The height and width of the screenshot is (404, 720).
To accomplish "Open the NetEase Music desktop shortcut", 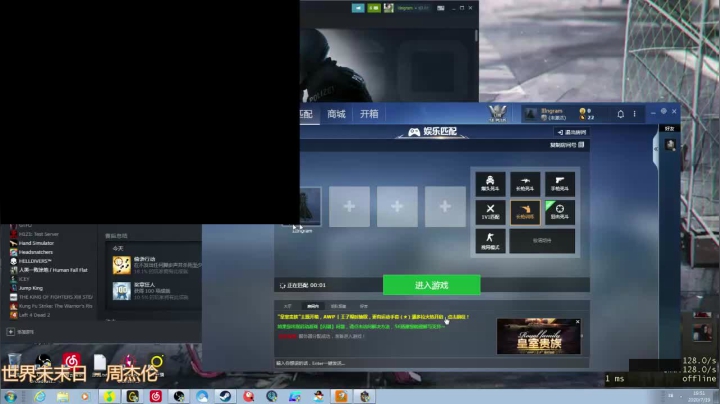I will coord(72,362).
